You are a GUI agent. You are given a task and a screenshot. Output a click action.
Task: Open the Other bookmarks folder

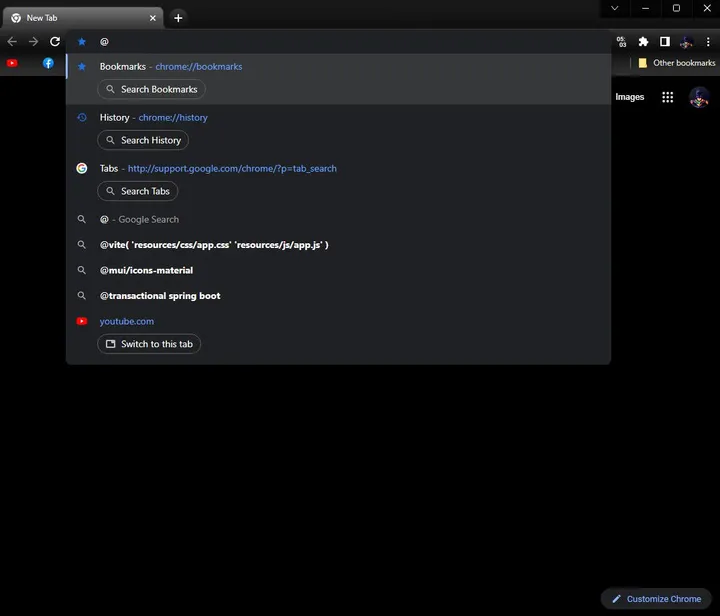pos(677,63)
